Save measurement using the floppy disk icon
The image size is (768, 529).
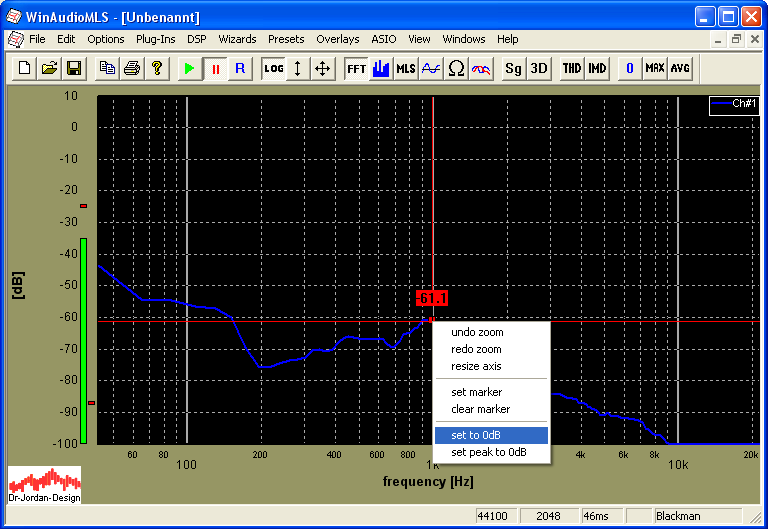pos(73,69)
